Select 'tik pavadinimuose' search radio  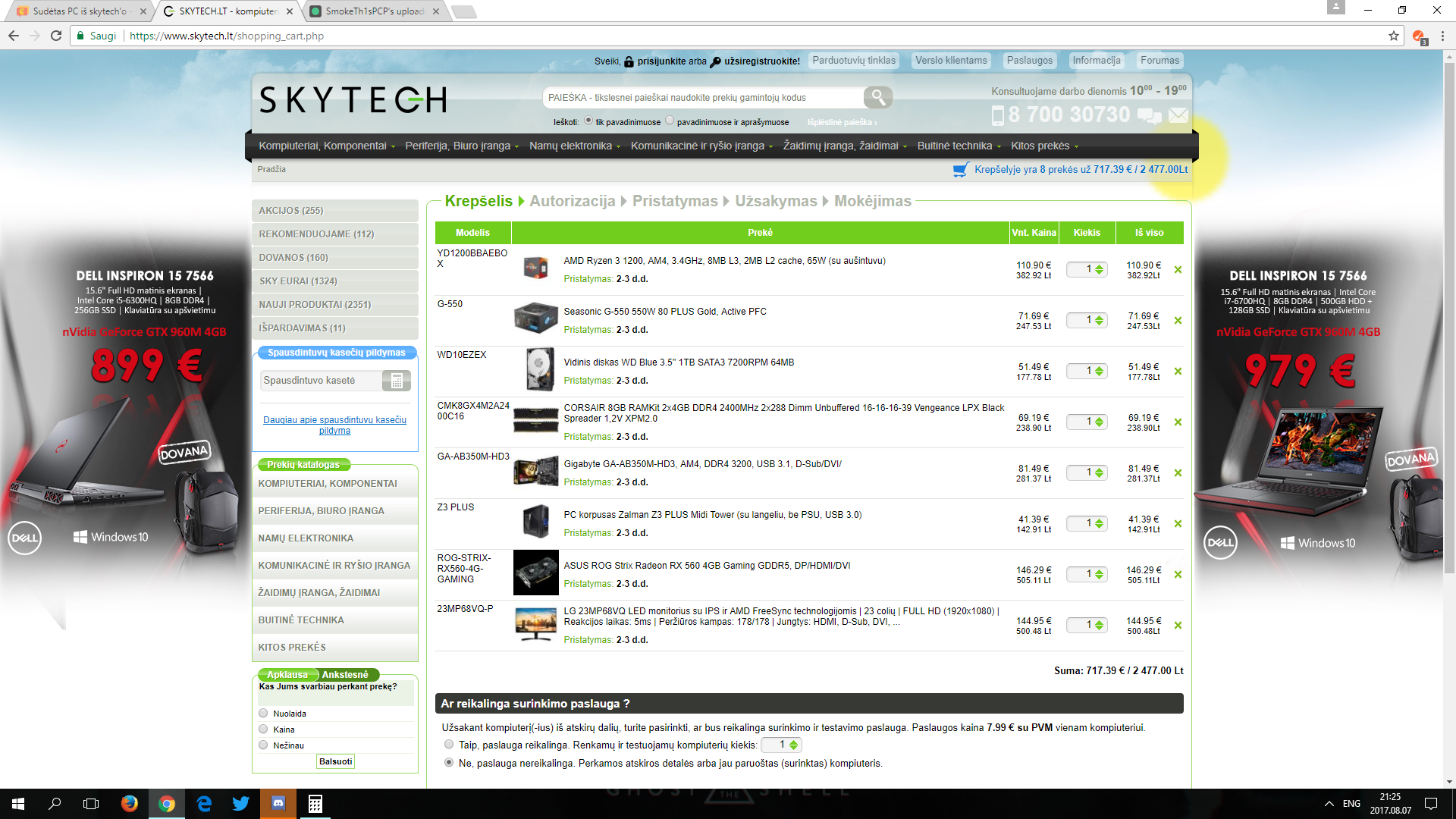588,121
